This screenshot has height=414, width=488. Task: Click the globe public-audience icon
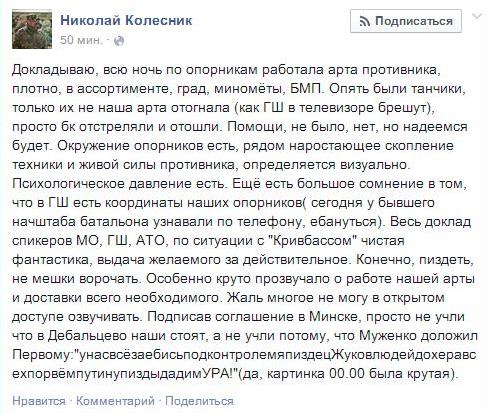(119, 41)
